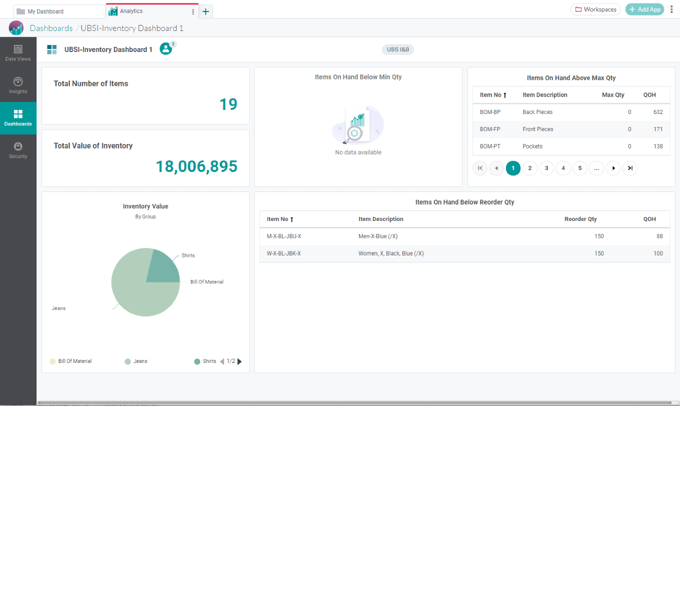Viewport: 680px width, 606px height.
Task: Toggle the Bill Of Material legend swatch
Action: [x=52, y=361]
